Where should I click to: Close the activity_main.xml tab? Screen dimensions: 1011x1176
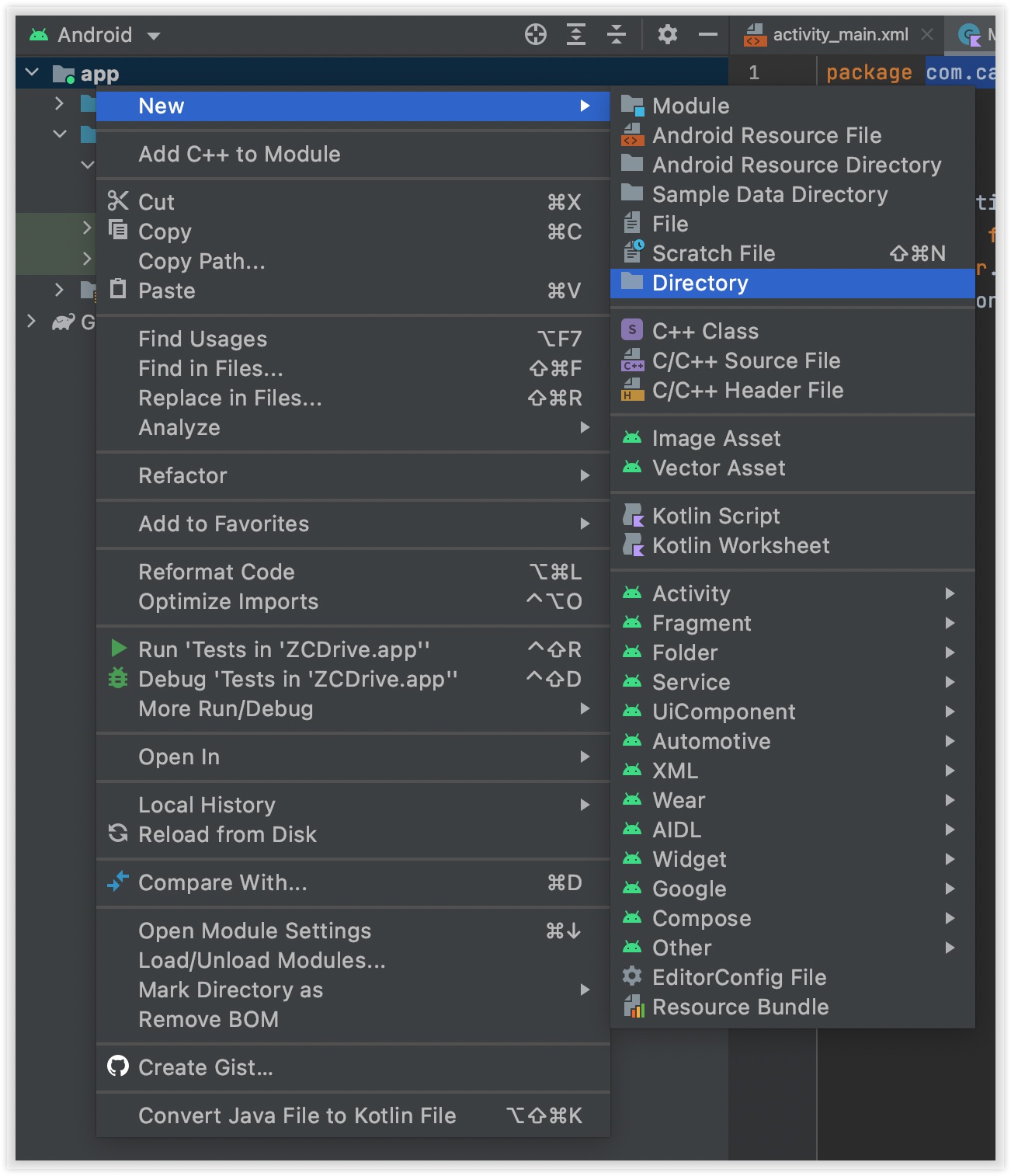tap(927, 35)
